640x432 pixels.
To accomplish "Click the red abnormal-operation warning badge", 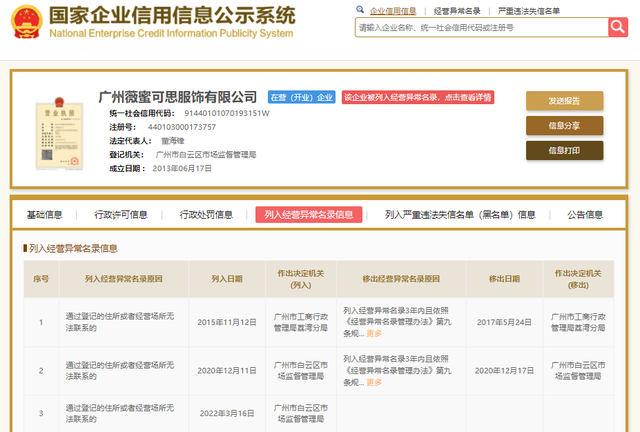I will [418, 97].
